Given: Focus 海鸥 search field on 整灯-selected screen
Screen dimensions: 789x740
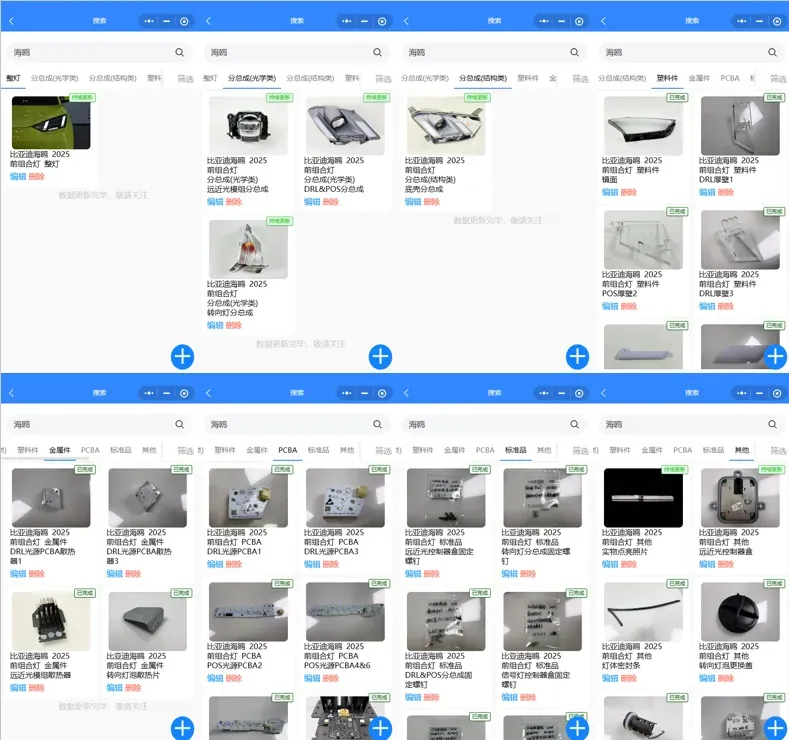Looking at the screenshot, I should coord(99,52).
